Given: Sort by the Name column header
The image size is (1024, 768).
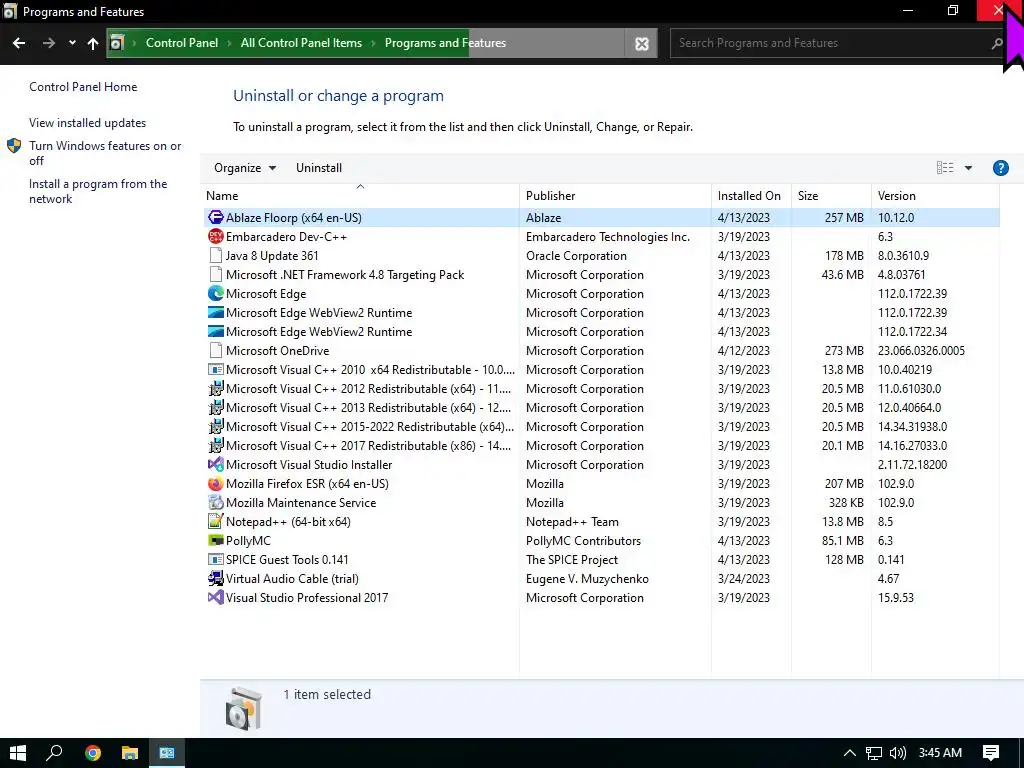Looking at the screenshot, I should (x=360, y=196).
